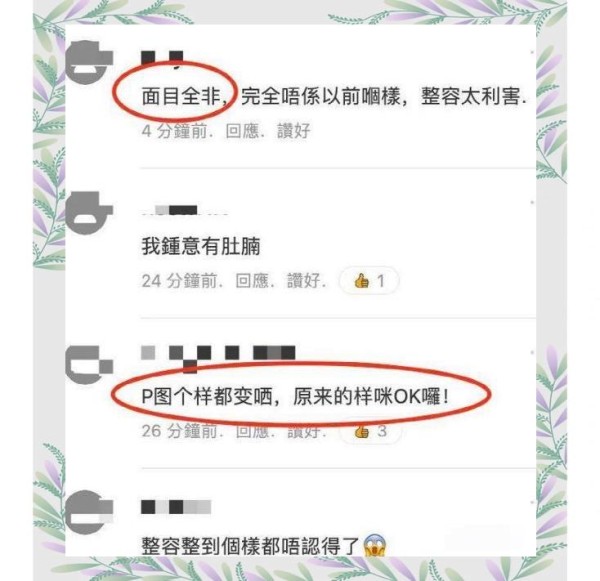Open the avatar beside the 整容整到 comment
Screen dimensions: 600x581
[x=89, y=512]
